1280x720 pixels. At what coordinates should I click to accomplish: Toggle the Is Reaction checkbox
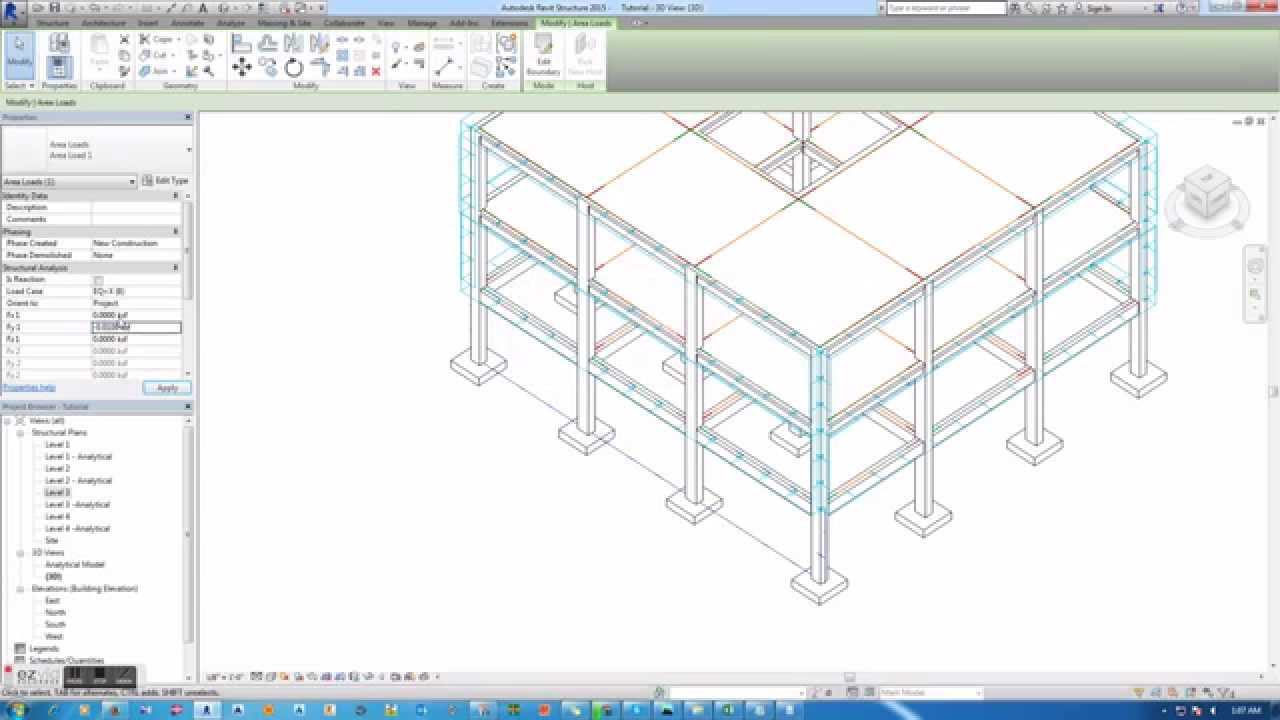coord(99,279)
